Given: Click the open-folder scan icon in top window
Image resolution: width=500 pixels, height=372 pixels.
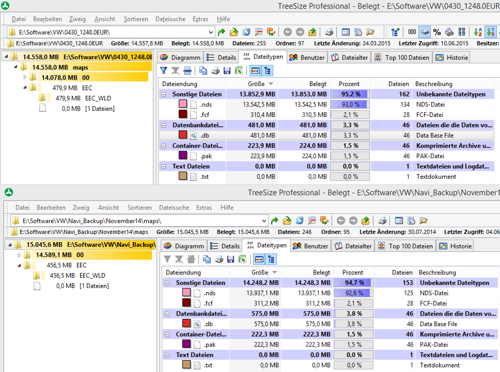Looking at the screenshot, I should 234,32.
